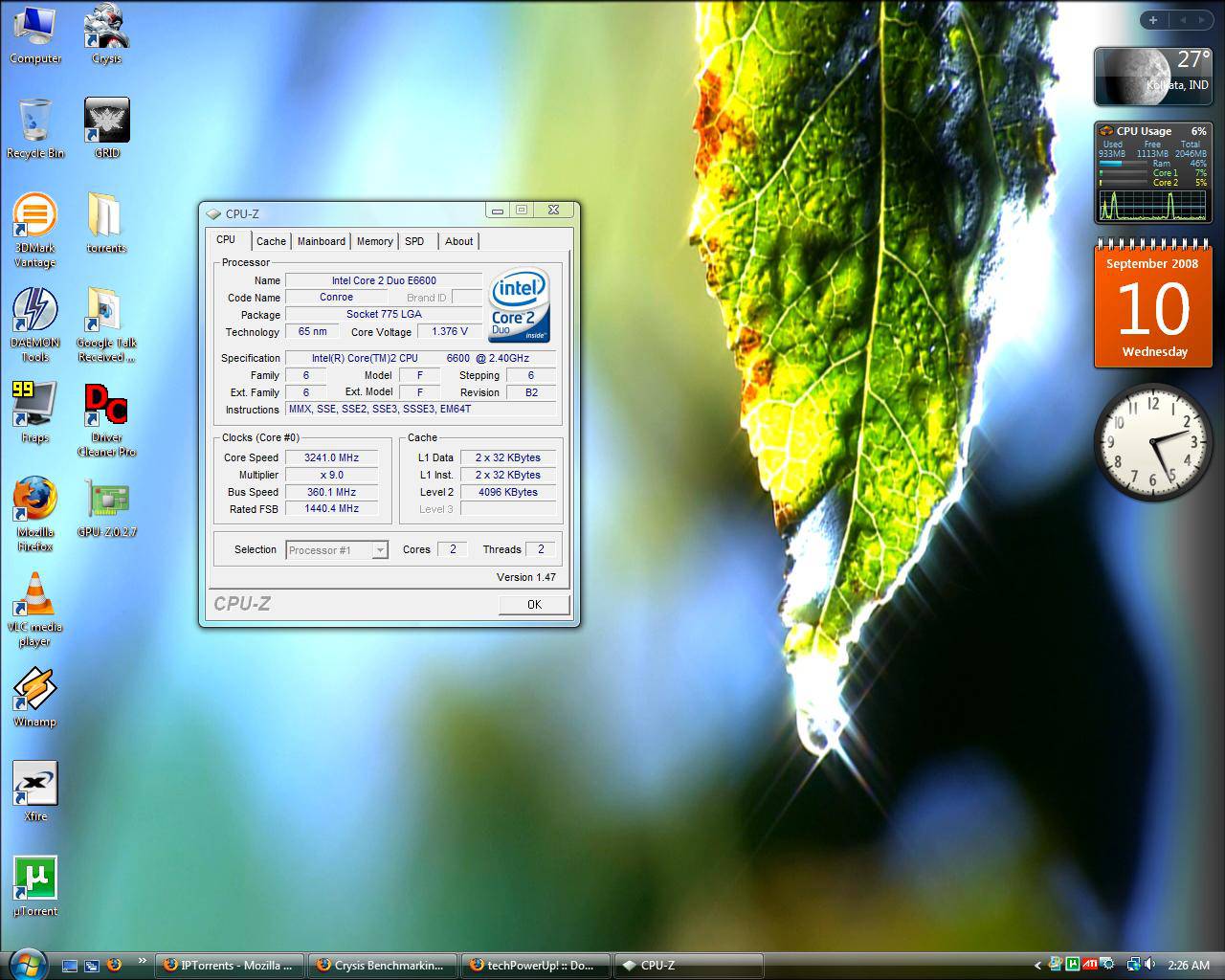Screen dimensions: 1225x980
Task: Click the Rated FSB 1440.4 MHz value
Action: click(332, 509)
